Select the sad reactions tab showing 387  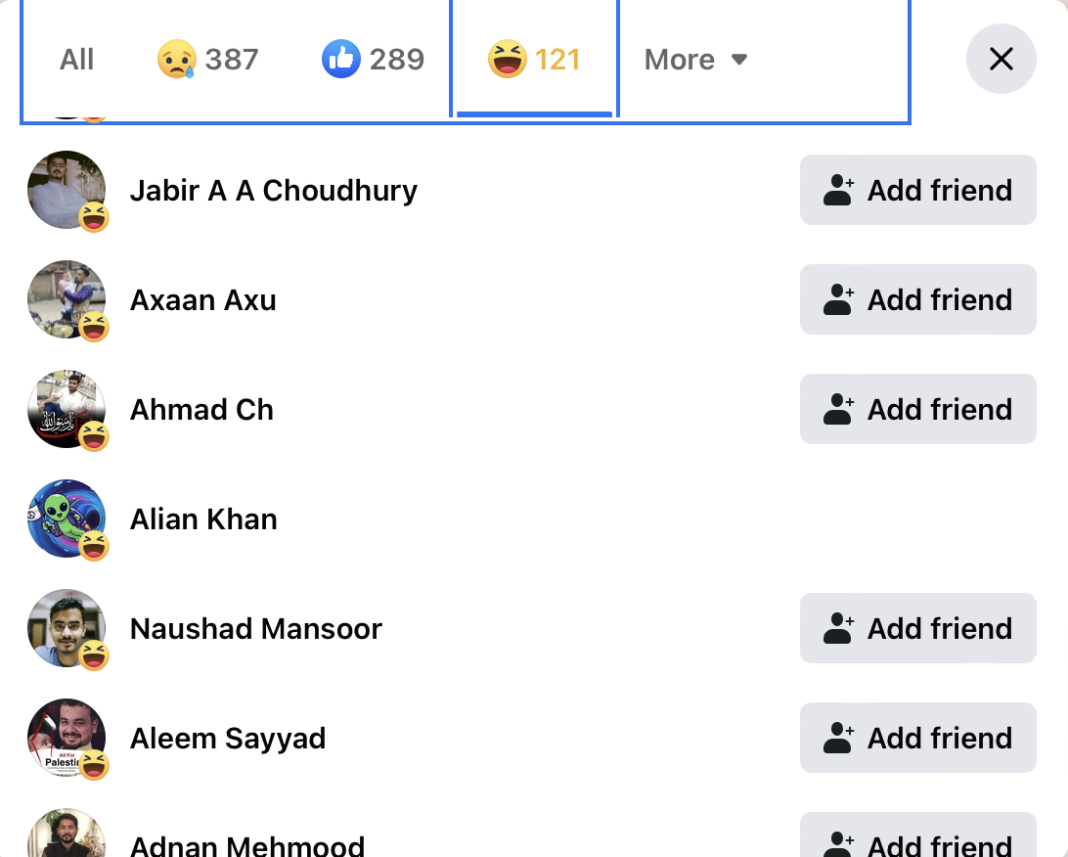(208, 60)
